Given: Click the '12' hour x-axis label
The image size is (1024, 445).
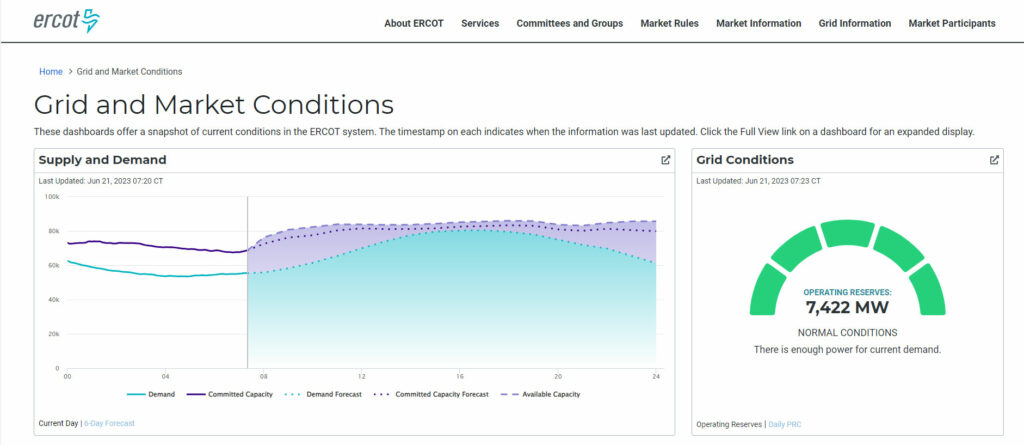Looking at the screenshot, I should (361, 377).
